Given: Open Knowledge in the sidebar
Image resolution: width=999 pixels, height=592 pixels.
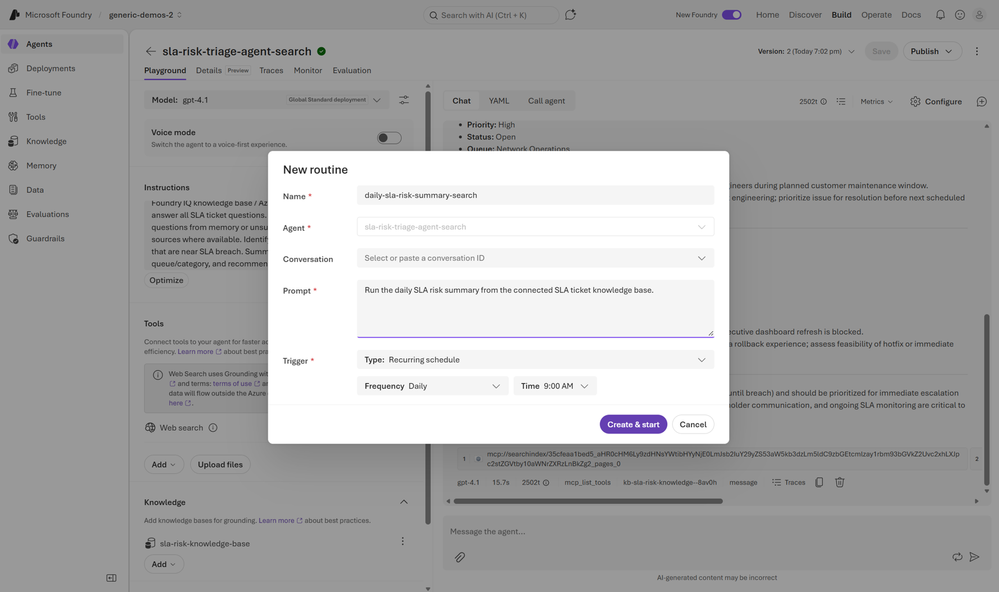Looking at the screenshot, I should (62, 141).
